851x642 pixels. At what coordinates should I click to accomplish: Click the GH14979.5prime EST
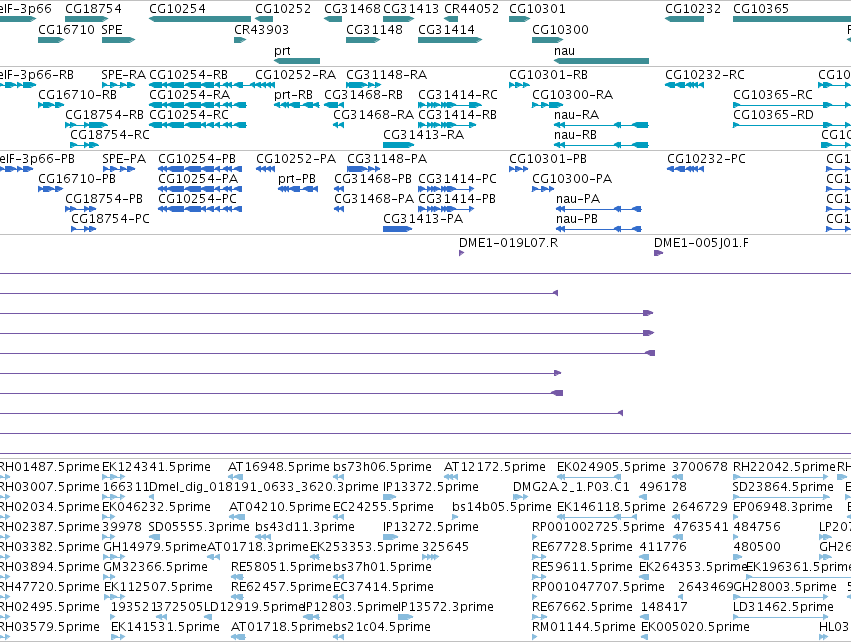tap(113, 557)
